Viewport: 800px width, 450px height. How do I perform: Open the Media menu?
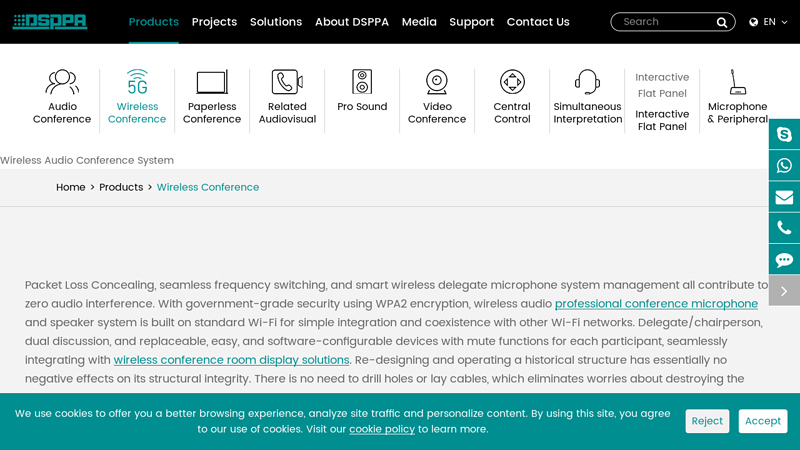tap(419, 22)
